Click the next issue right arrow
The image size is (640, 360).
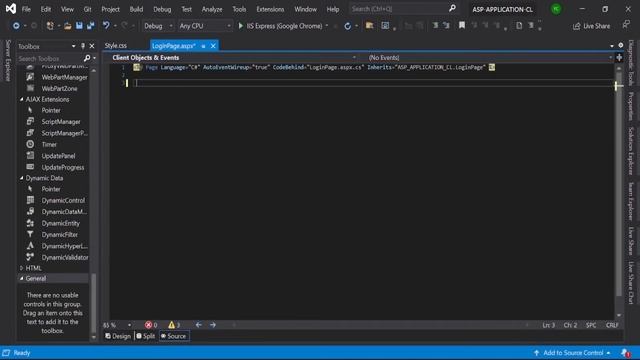click(213, 325)
